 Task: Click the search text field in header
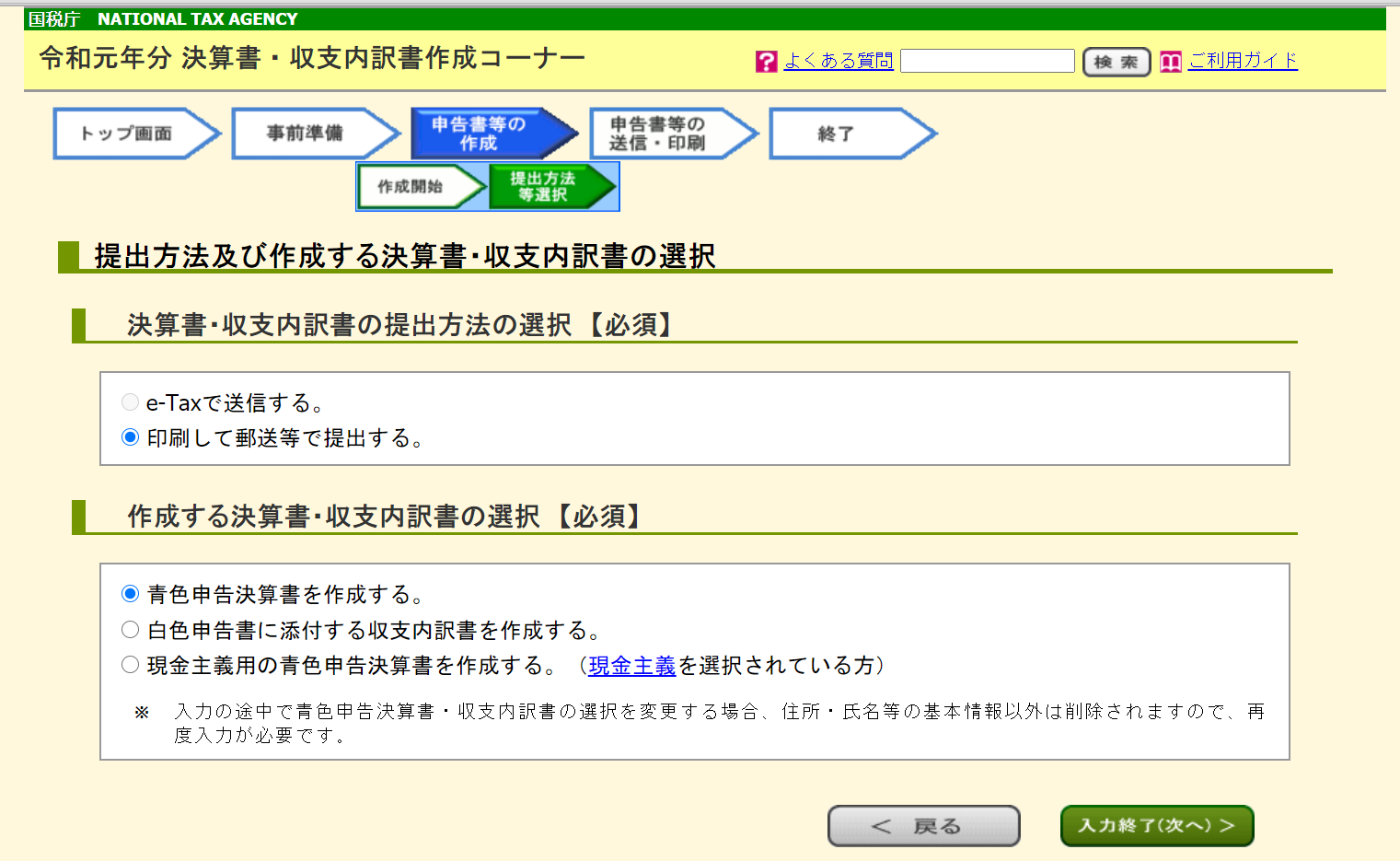[x=988, y=61]
